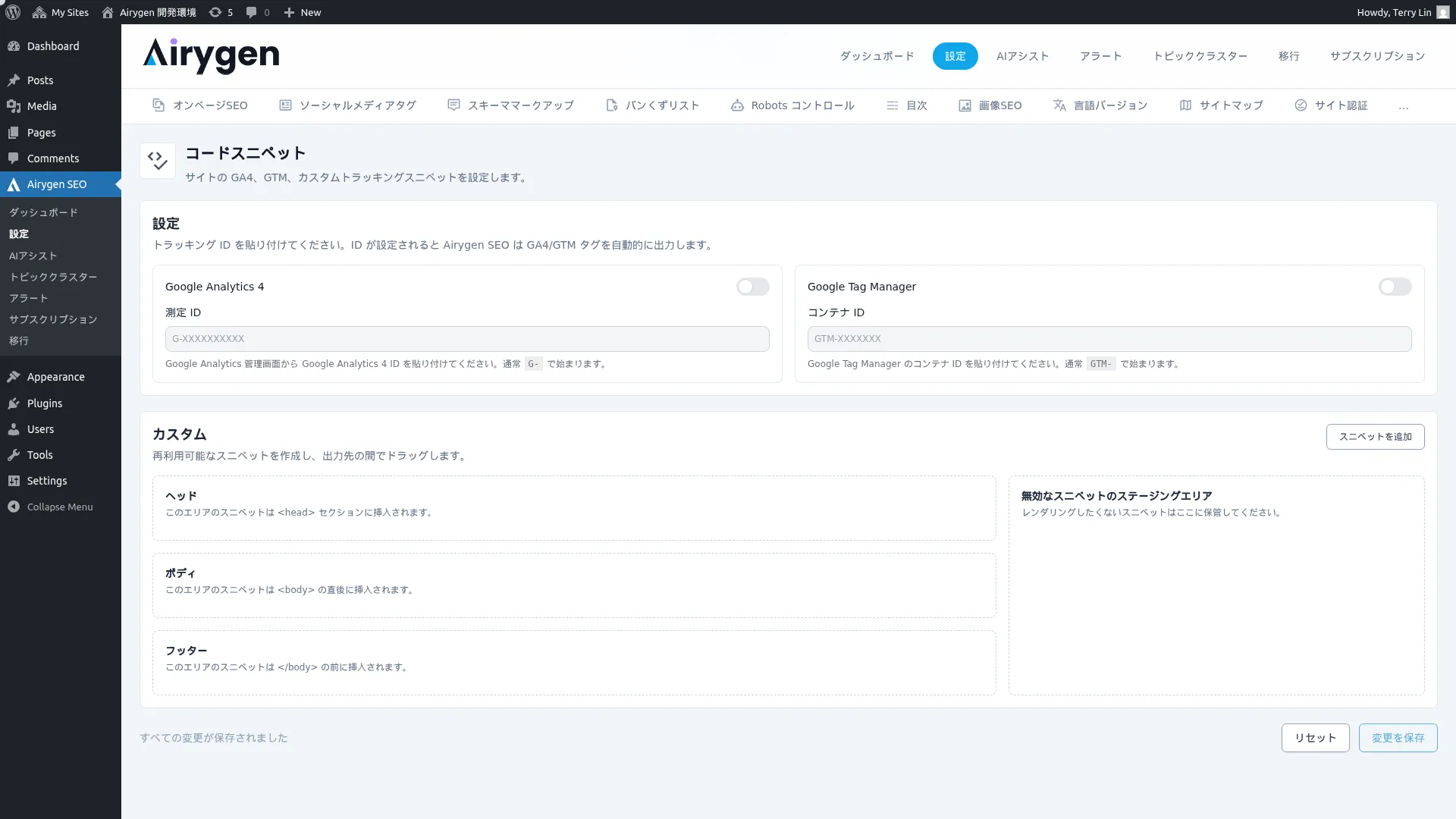This screenshot has height=819, width=1456.
Task: Open sidebar submenu アラート
Action: (x=29, y=298)
